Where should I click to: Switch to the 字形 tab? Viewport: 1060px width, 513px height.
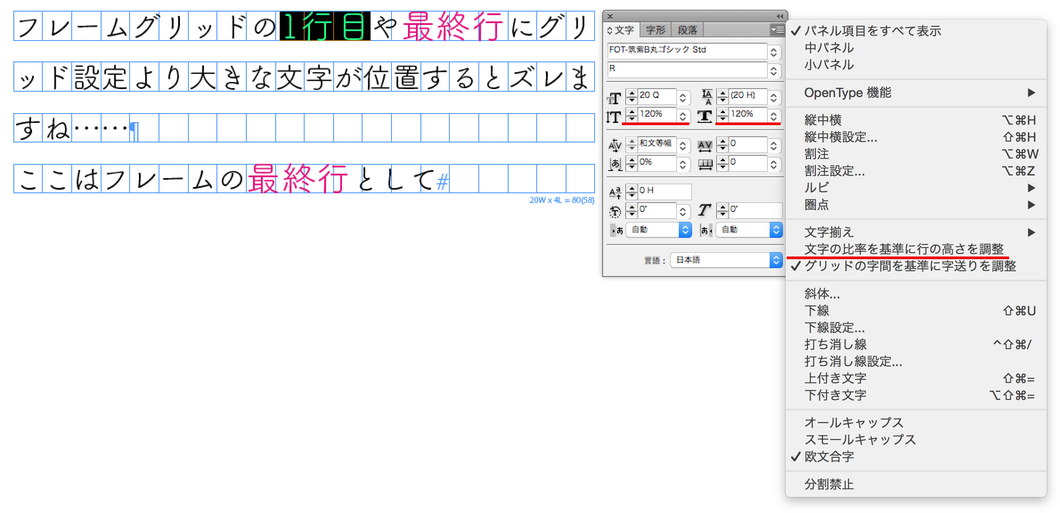655,30
